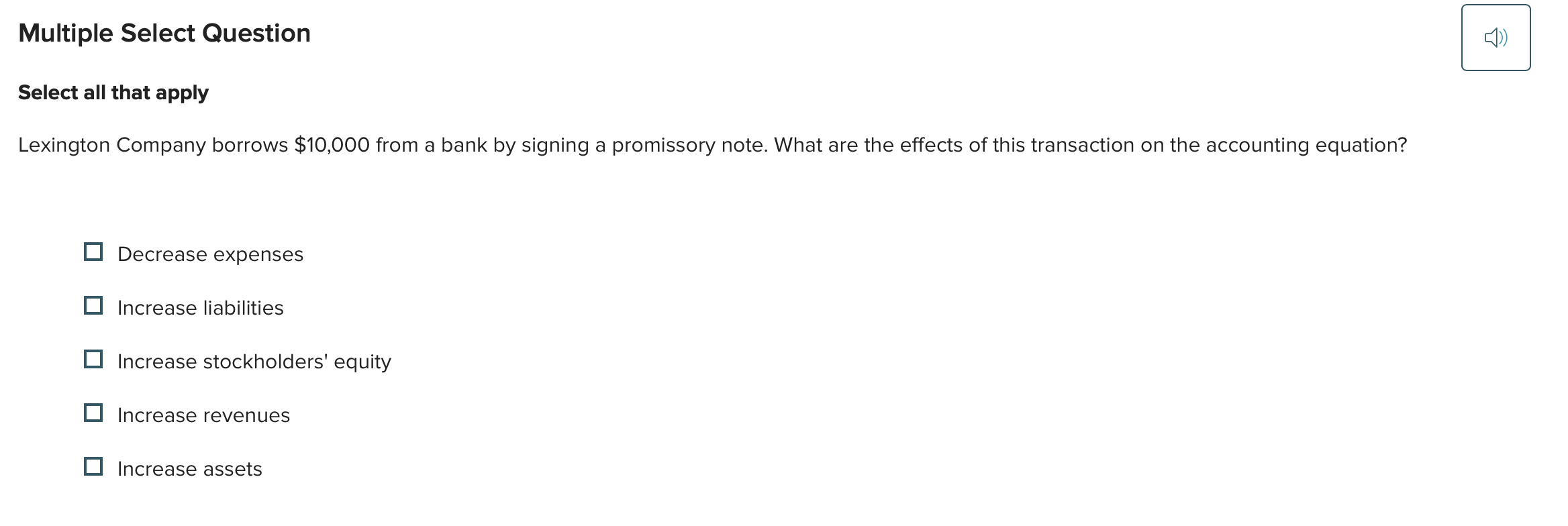The image size is (1568, 526).
Task: Click the audio playback speaker icon
Action: [x=1496, y=38]
